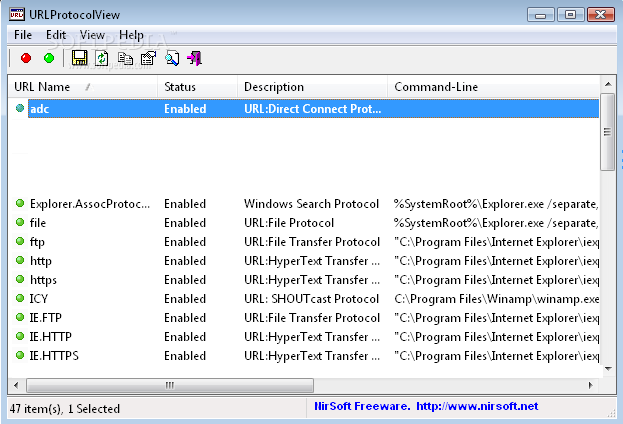Click the status dot beside adc
Image resolution: width=623 pixels, height=424 pixels.
20,108
